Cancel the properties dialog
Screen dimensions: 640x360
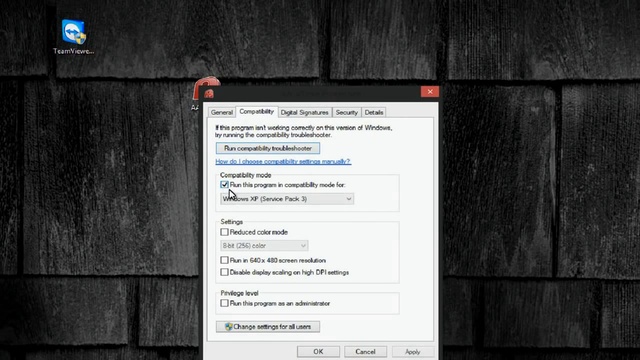point(365,351)
